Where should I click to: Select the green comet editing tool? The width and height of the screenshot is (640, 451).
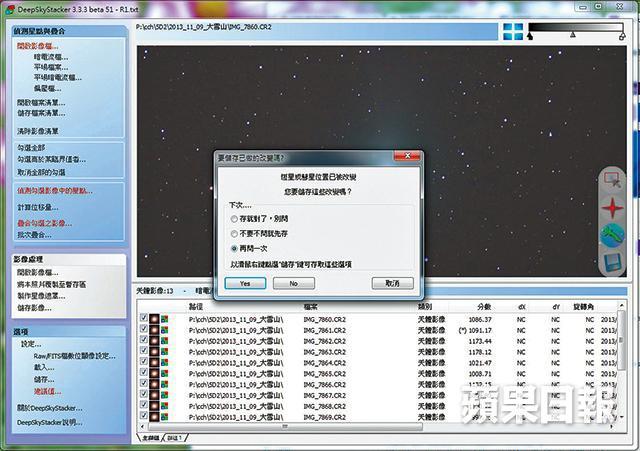tap(613, 236)
